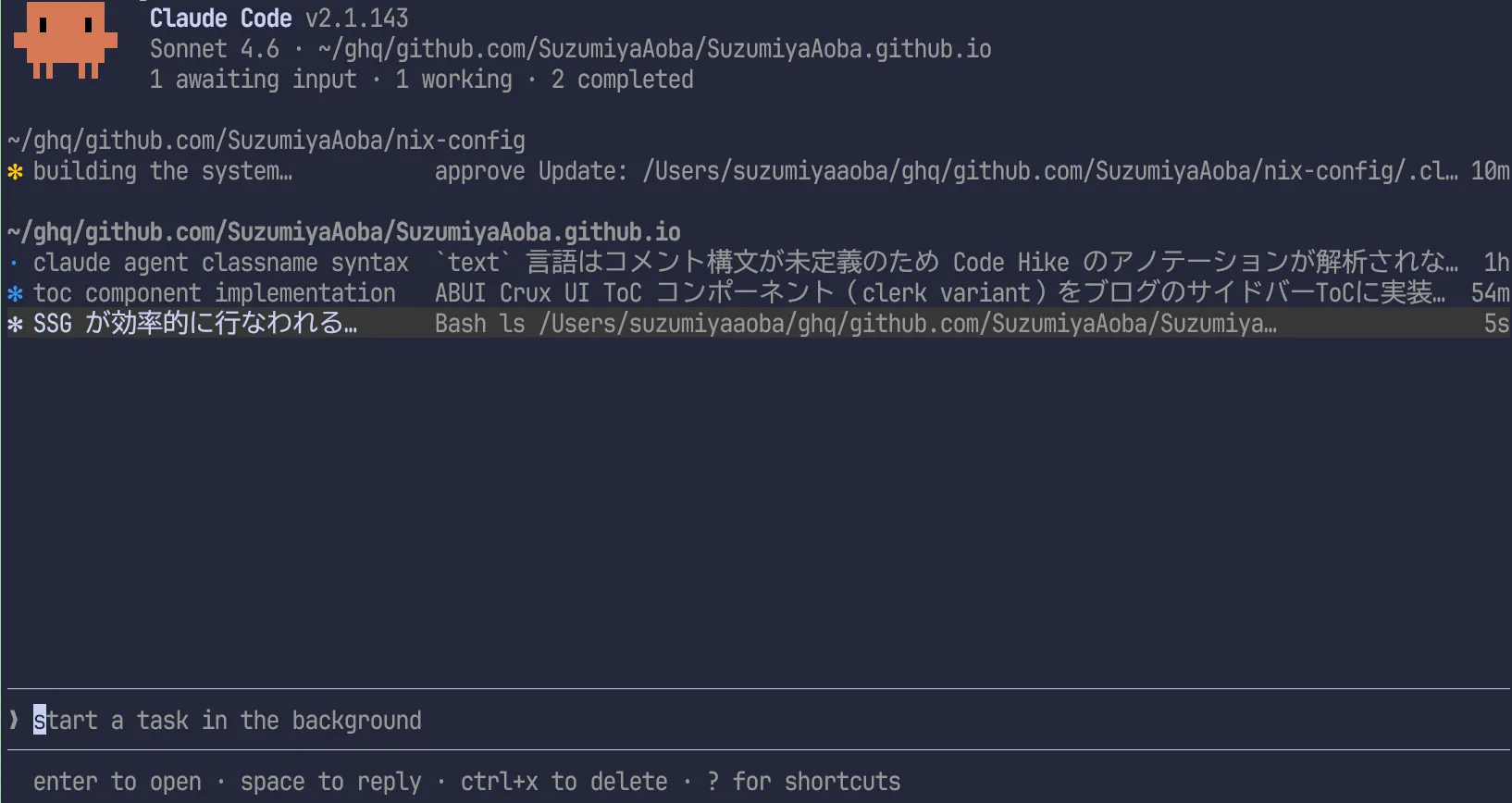
Task: Click the 'space to reply' hint
Action: 331,782
